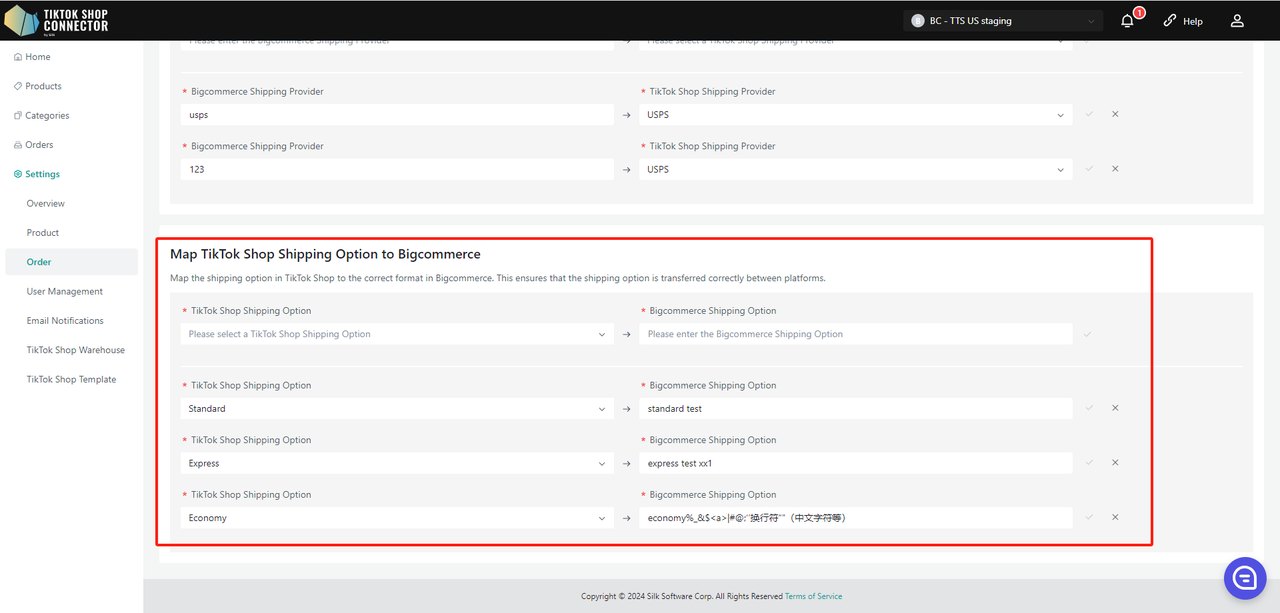Save the Economy shipping option mapping checkmark

coord(1089,517)
